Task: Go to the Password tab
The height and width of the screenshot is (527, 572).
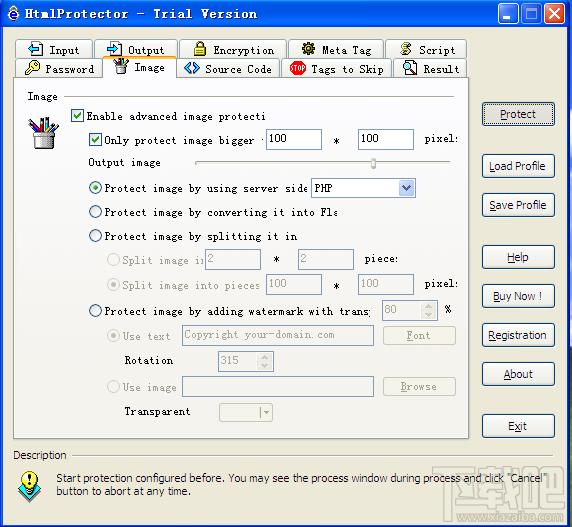Action: pyautogui.click(x=59, y=68)
